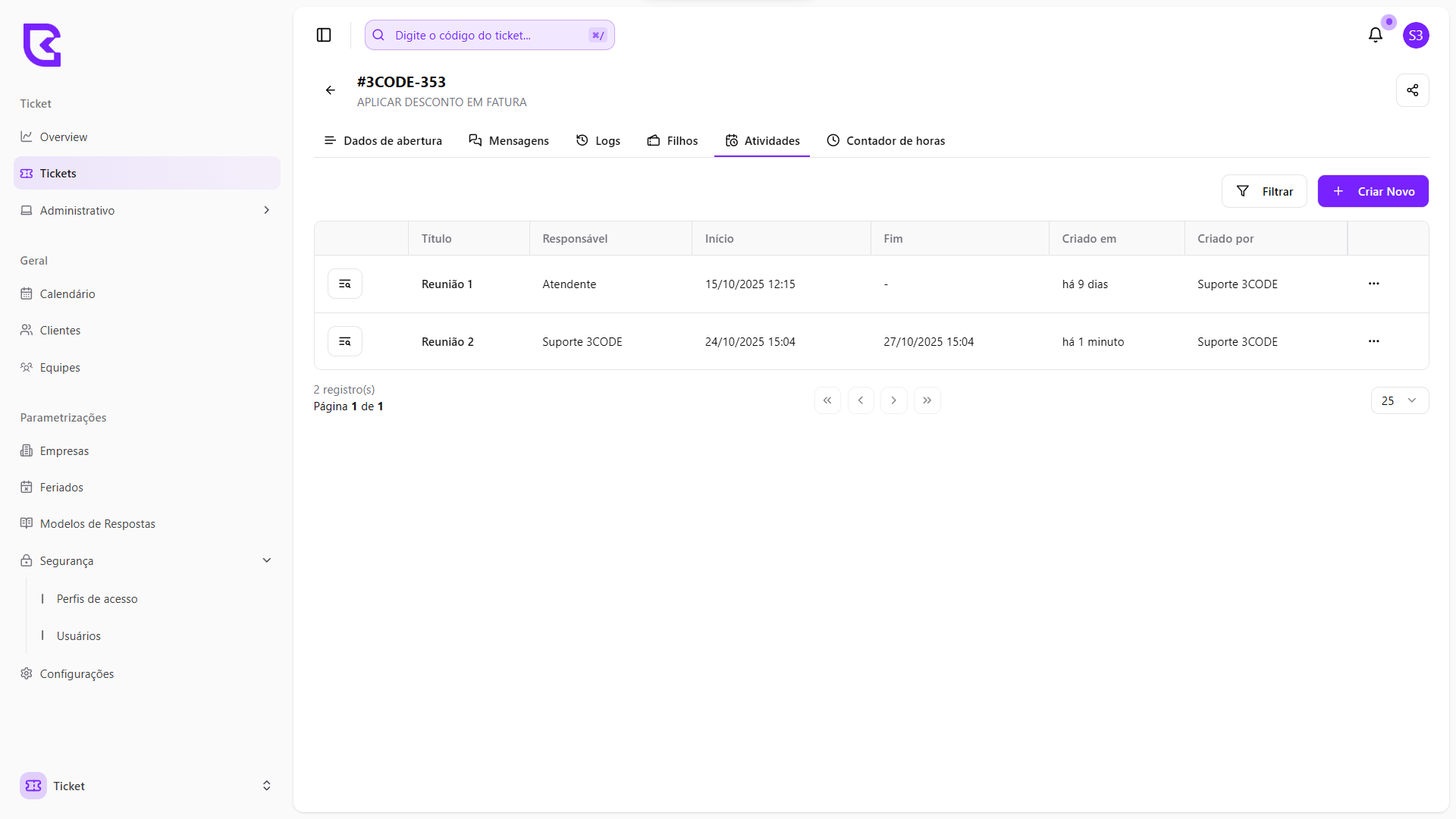Open details icon for Reunião 1

click(x=344, y=284)
